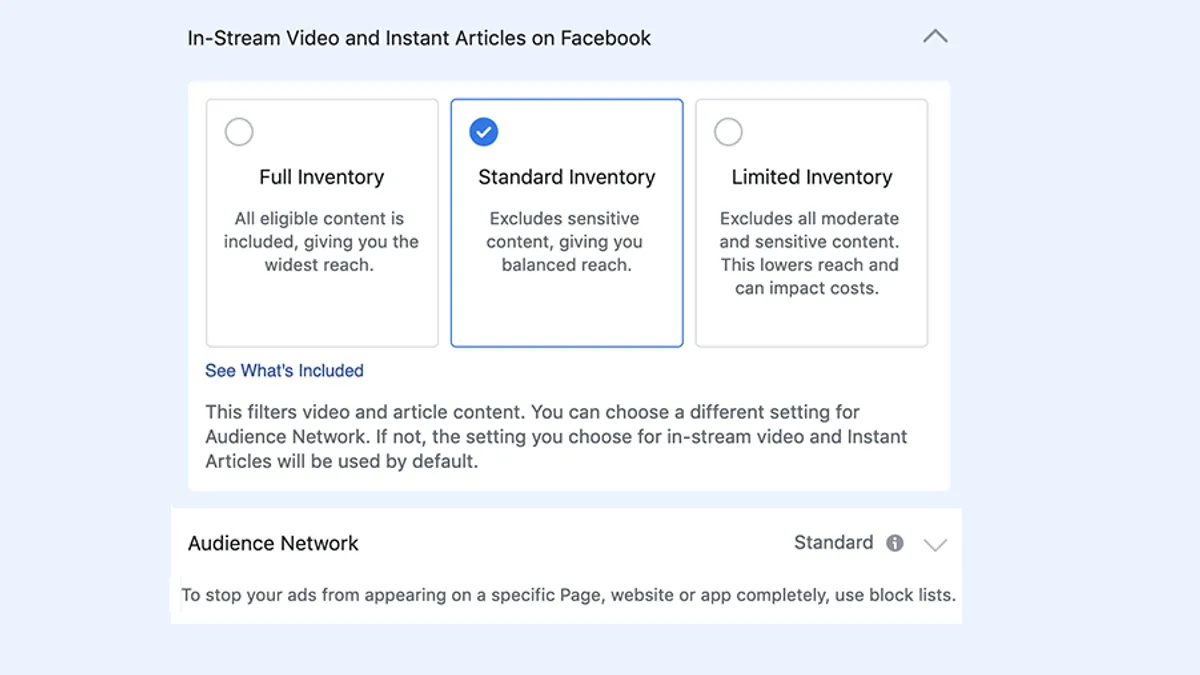
Task: Click the 'Excludes sensitive content' description
Action: pos(566,242)
